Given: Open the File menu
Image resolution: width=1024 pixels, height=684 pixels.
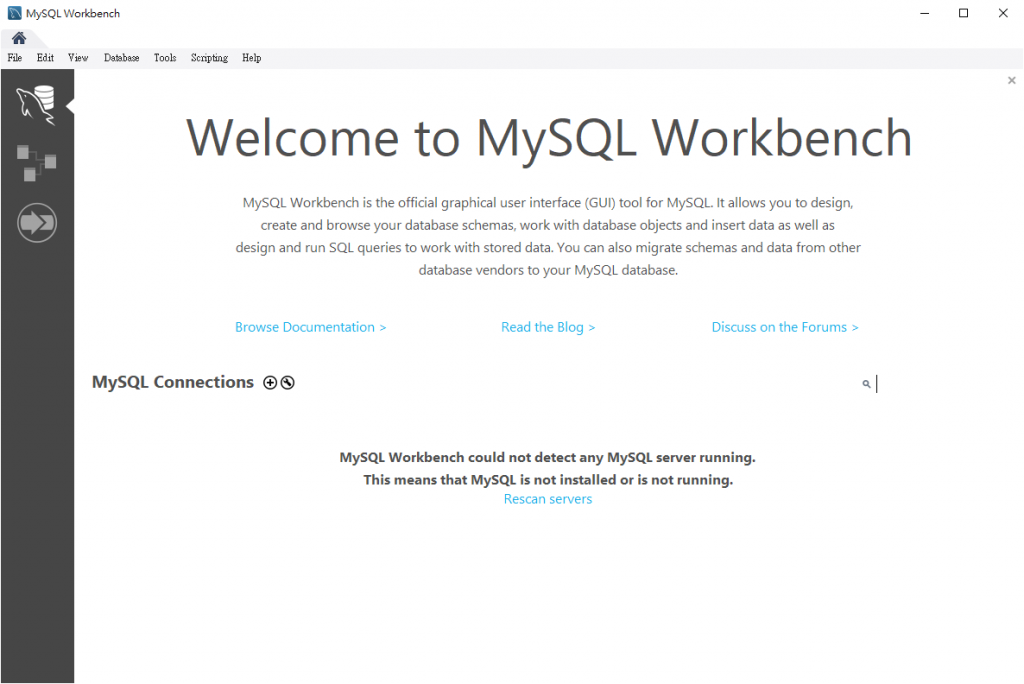Looking at the screenshot, I should [15, 58].
